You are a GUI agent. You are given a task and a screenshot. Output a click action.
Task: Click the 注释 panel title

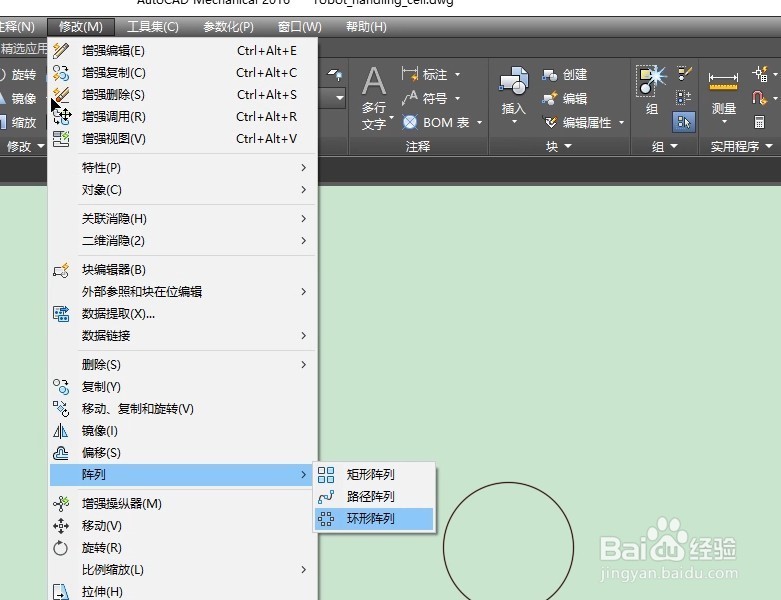click(418, 146)
